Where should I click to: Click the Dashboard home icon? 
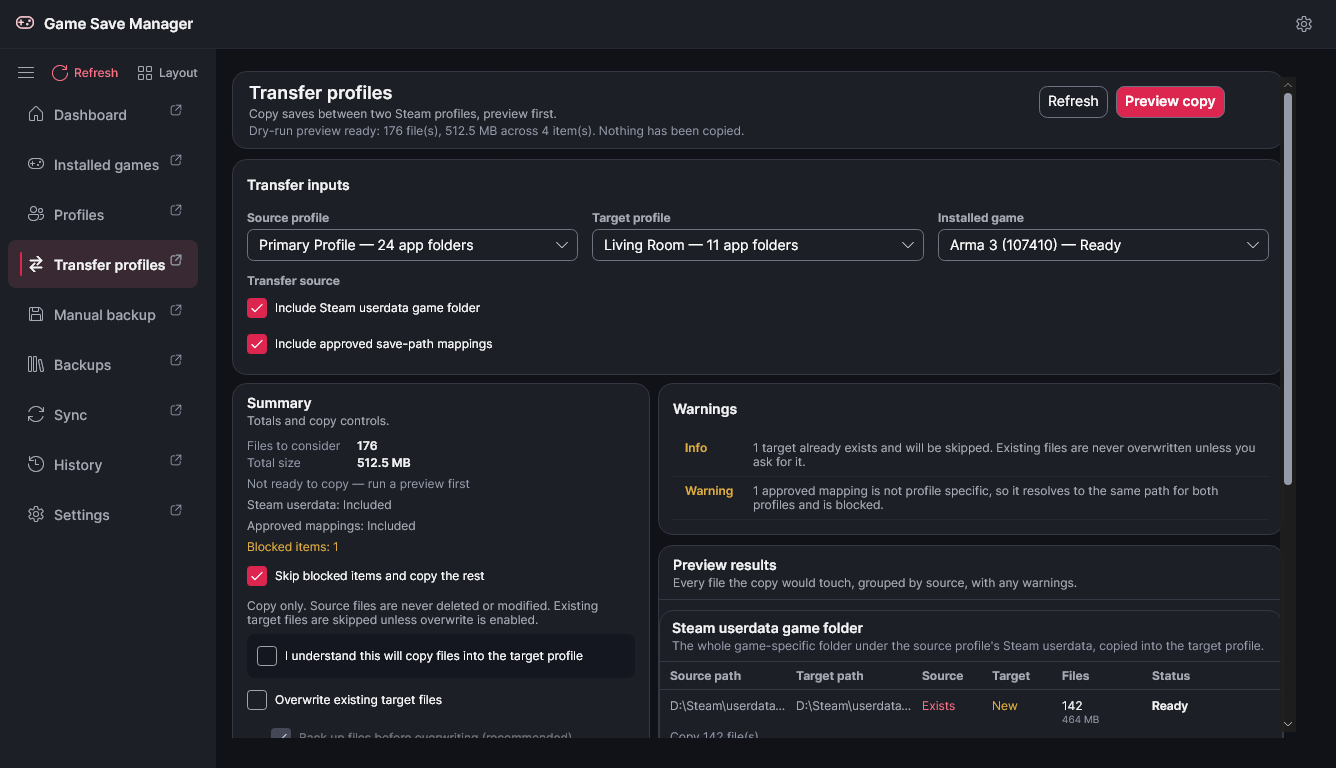(x=36, y=114)
